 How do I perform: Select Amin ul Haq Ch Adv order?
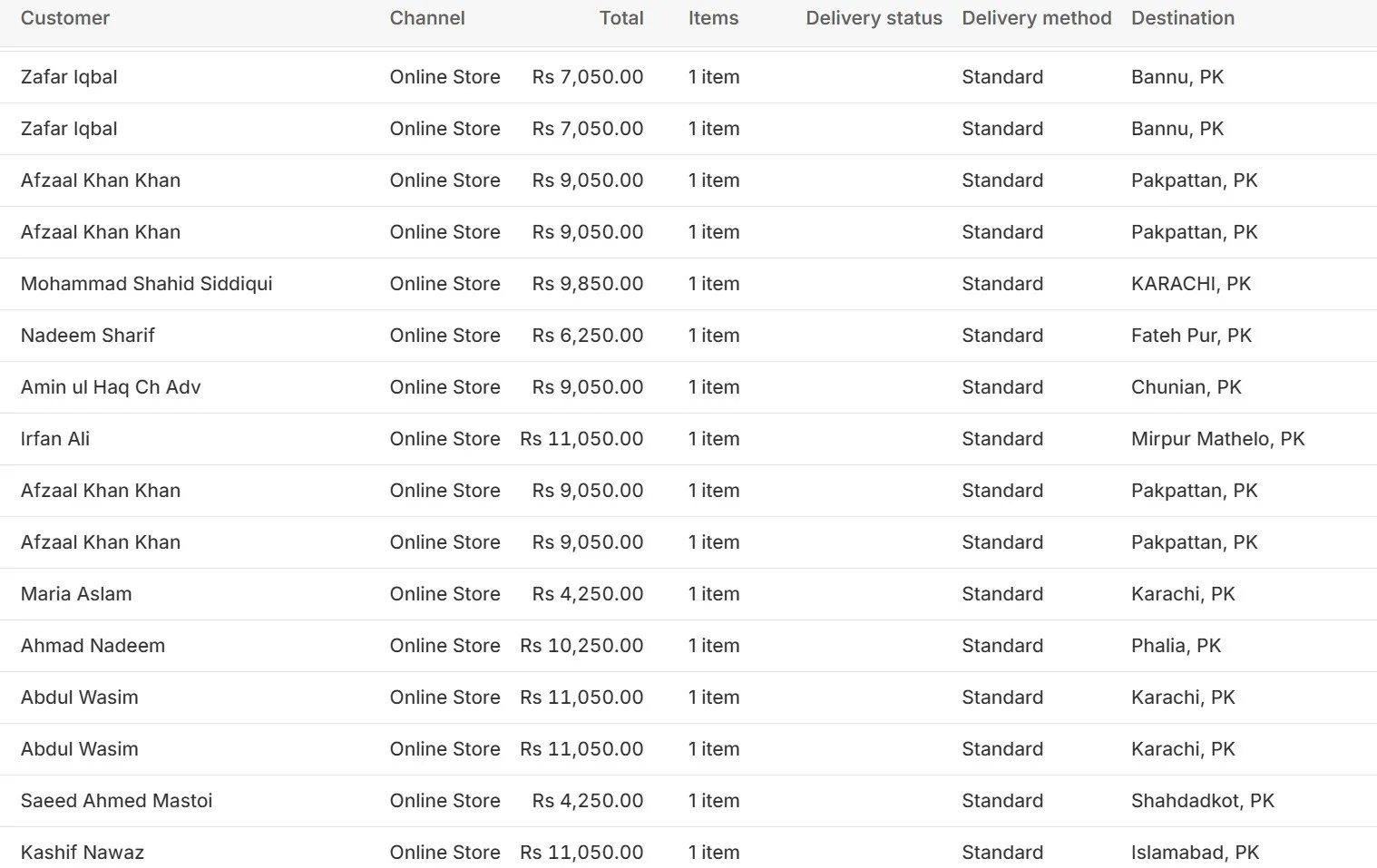(x=111, y=387)
